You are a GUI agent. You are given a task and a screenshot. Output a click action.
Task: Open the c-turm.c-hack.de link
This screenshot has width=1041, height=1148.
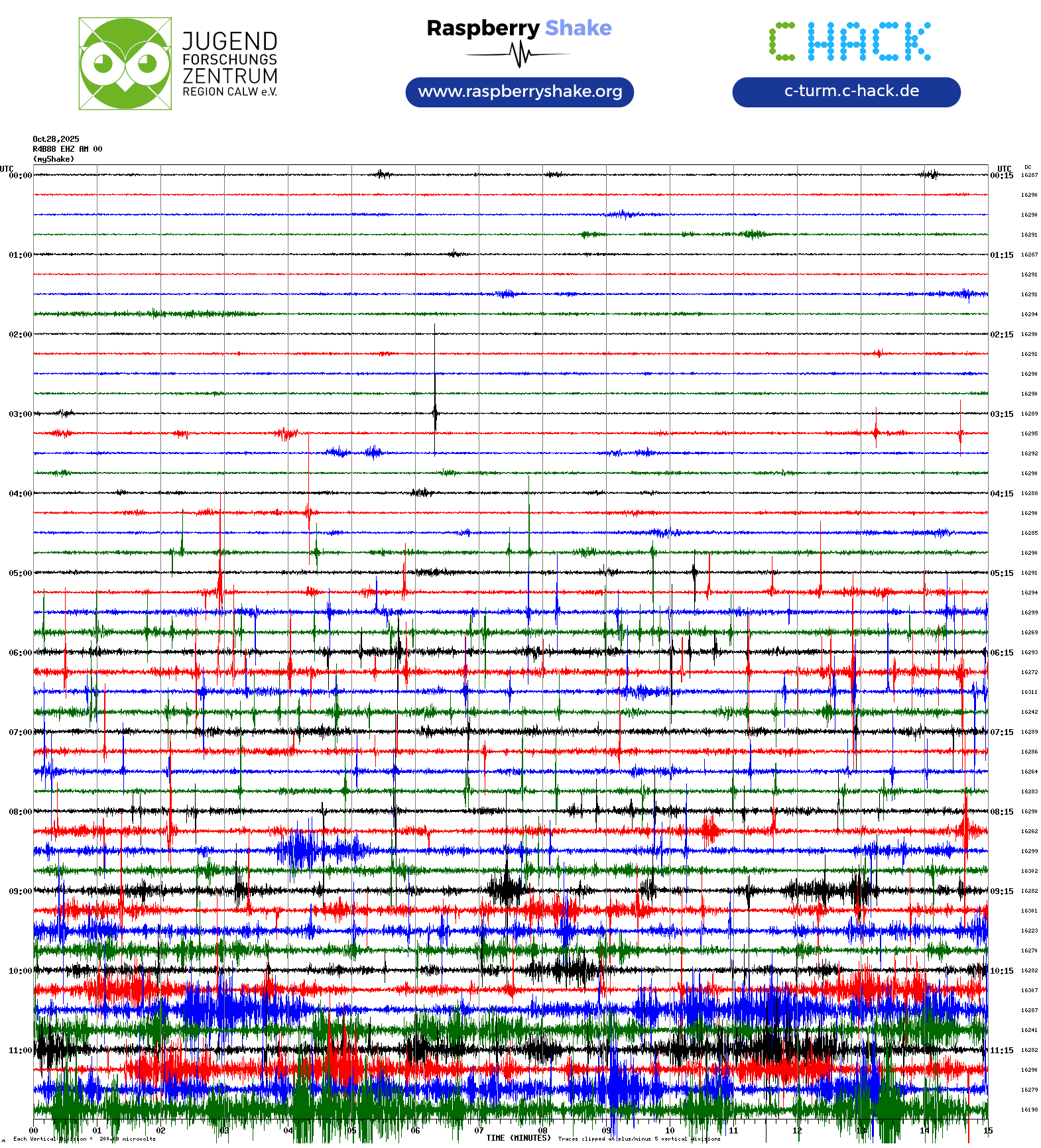pos(846,91)
